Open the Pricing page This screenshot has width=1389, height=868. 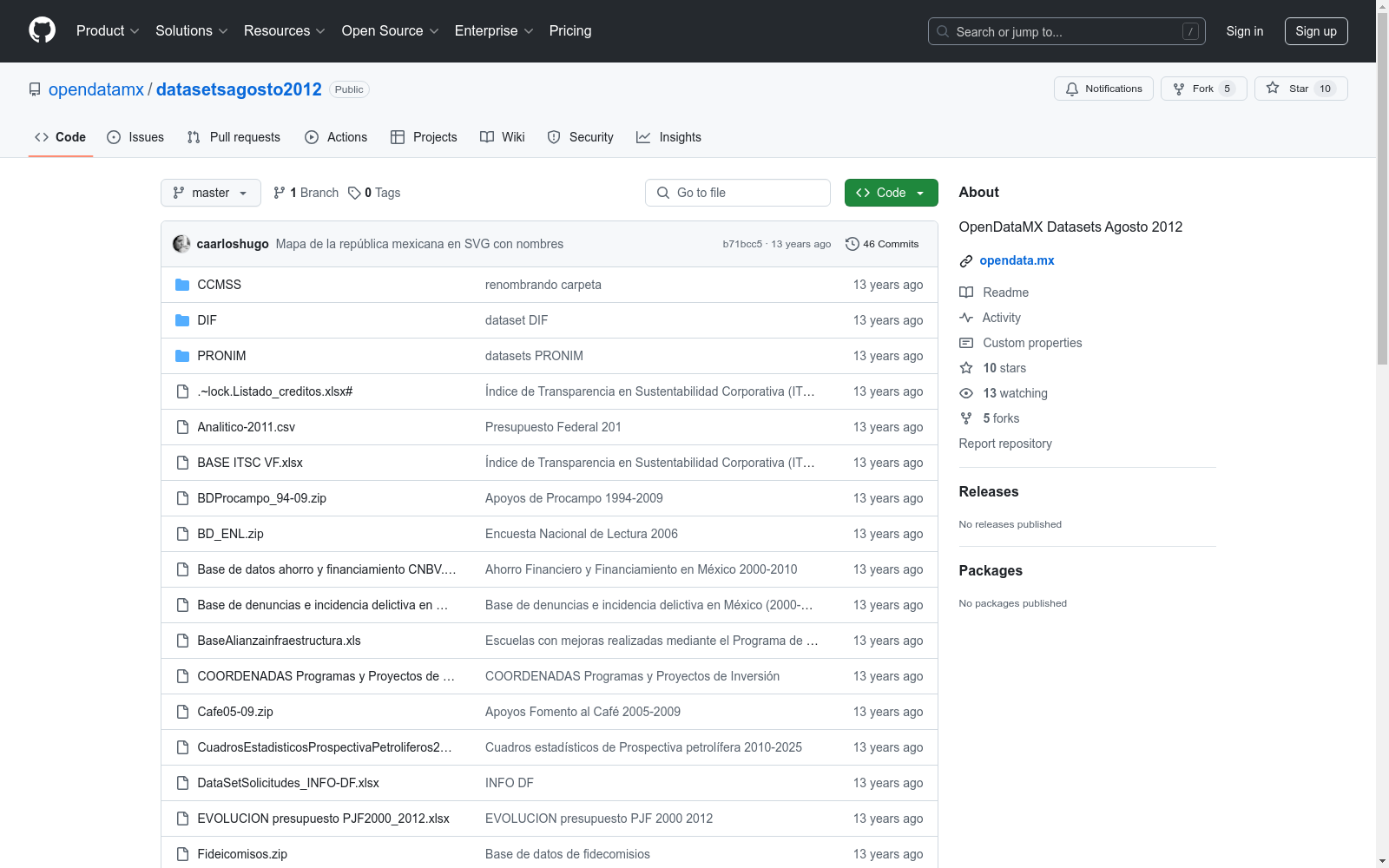[x=570, y=30]
